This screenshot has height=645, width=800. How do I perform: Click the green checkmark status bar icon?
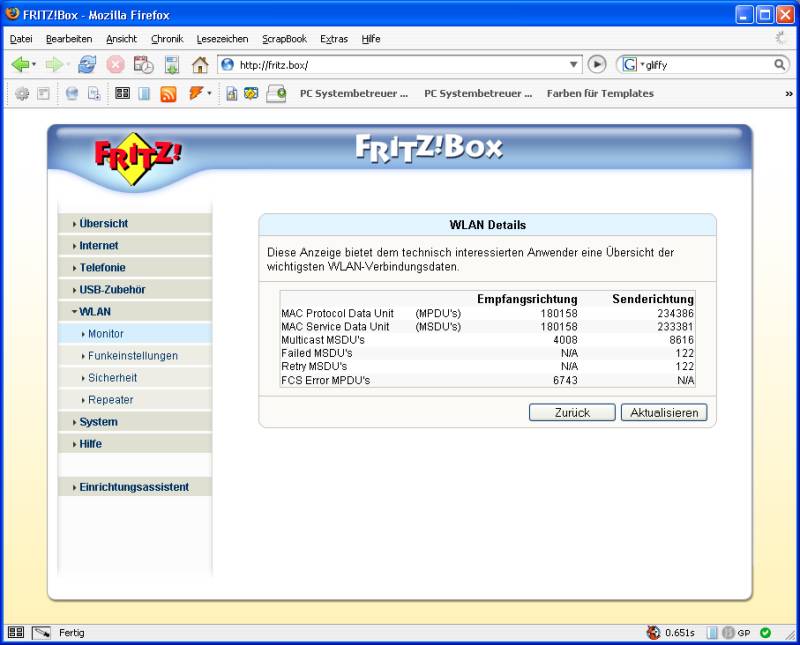coord(765,633)
